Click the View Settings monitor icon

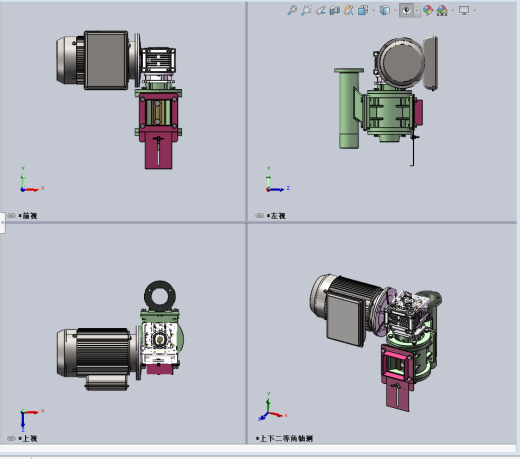464,10
